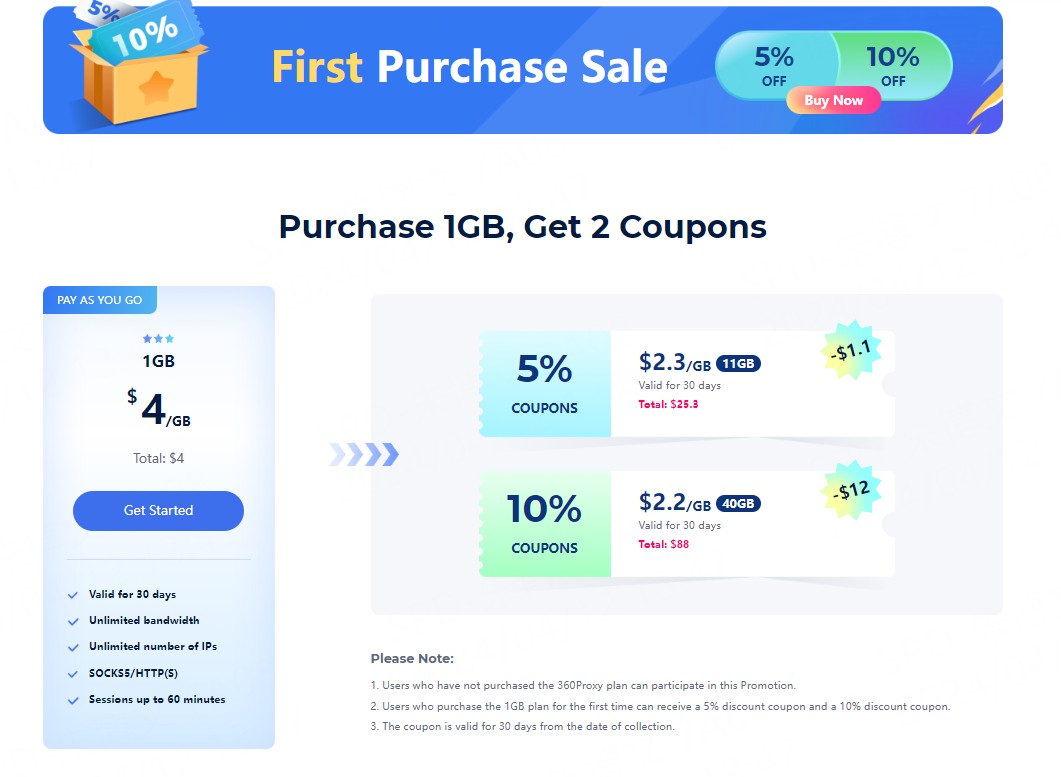Click checkmark beside SOCKS5/HTTP(S)
1061x777 pixels.
pos(73,675)
